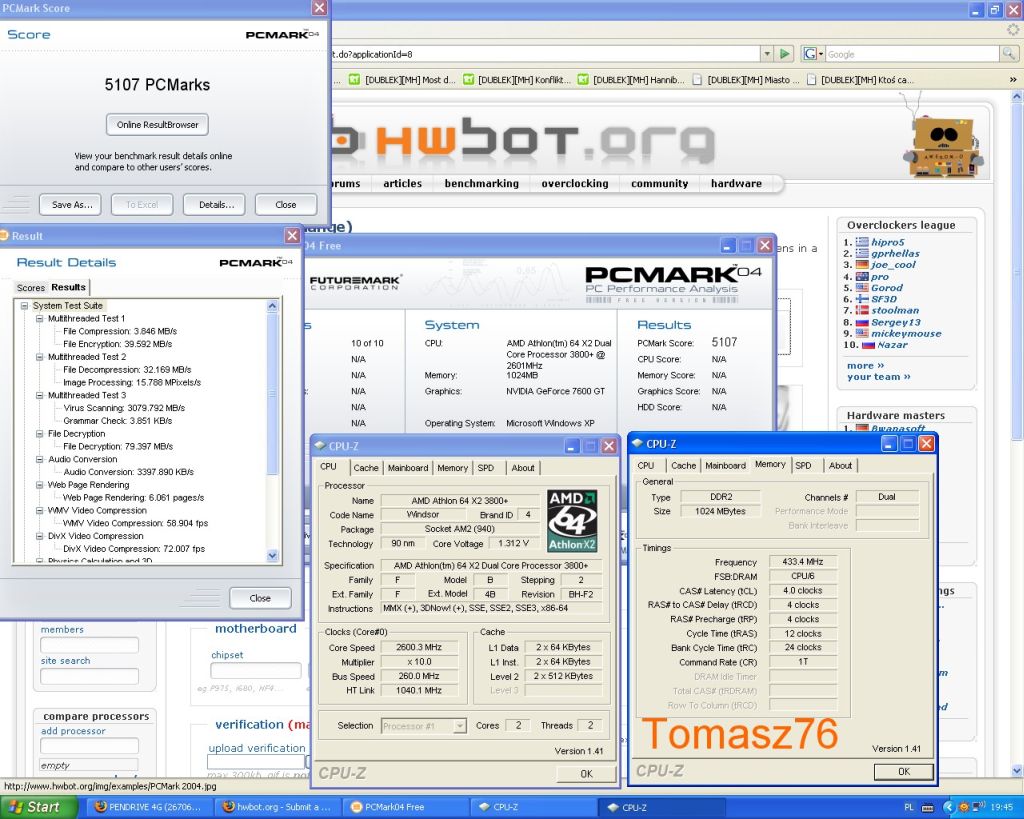Open hipro5 overclocker profile link
The image size is (1024, 819).
point(888,242)
